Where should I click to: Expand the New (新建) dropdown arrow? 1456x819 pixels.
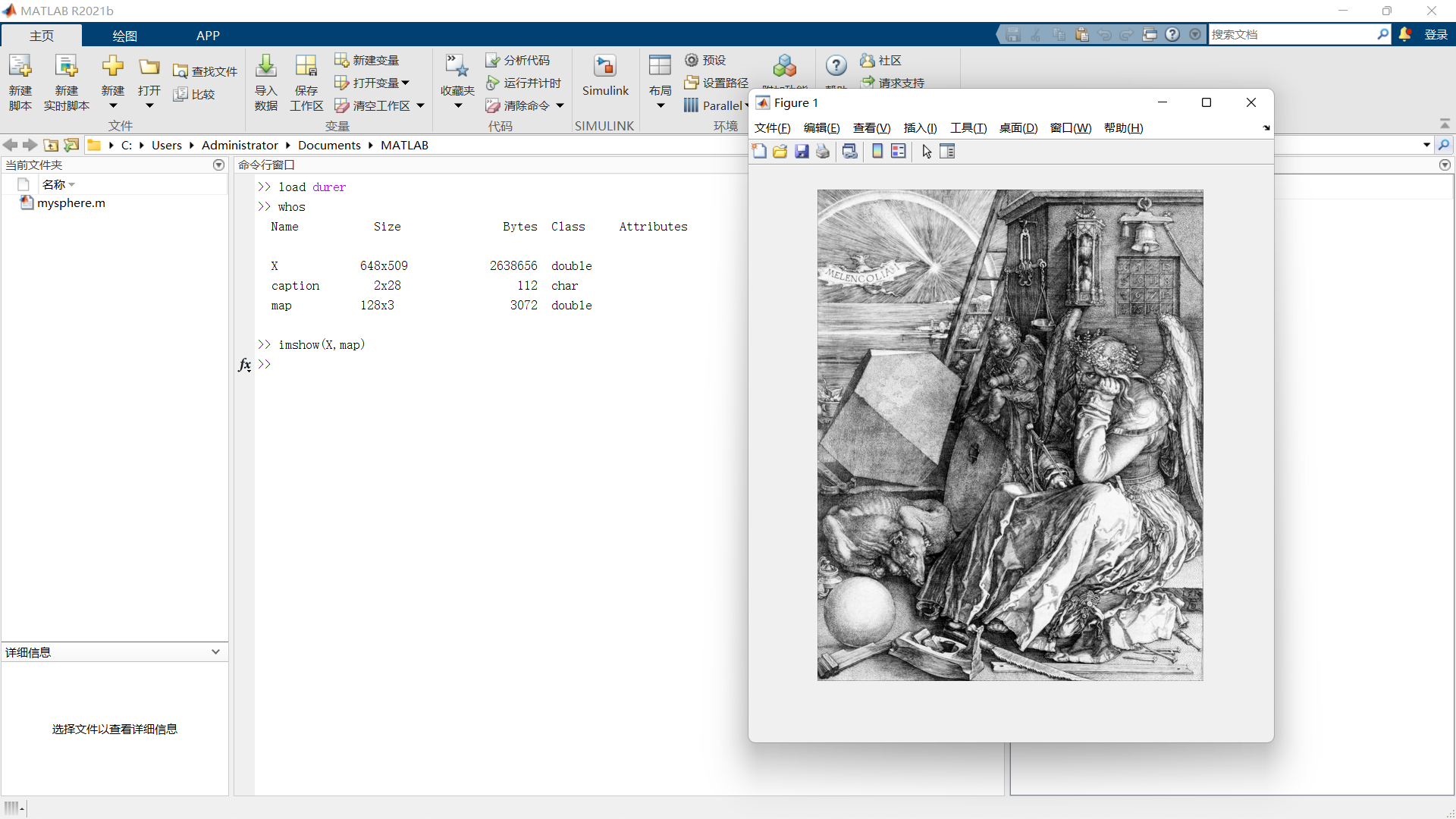coord(113,105)
